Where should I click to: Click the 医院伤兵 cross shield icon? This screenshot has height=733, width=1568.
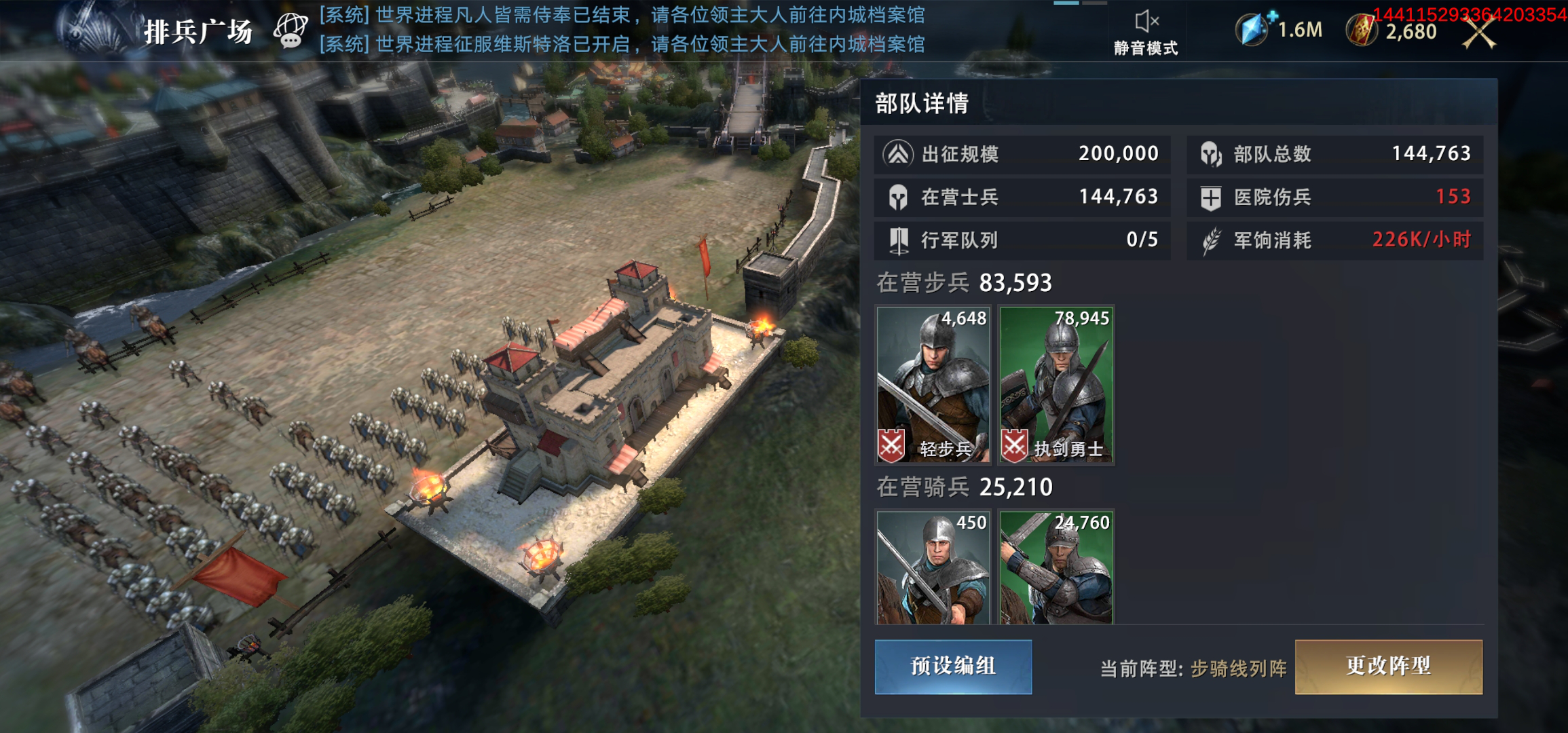pyautogui.click(x=1211, y=198)
